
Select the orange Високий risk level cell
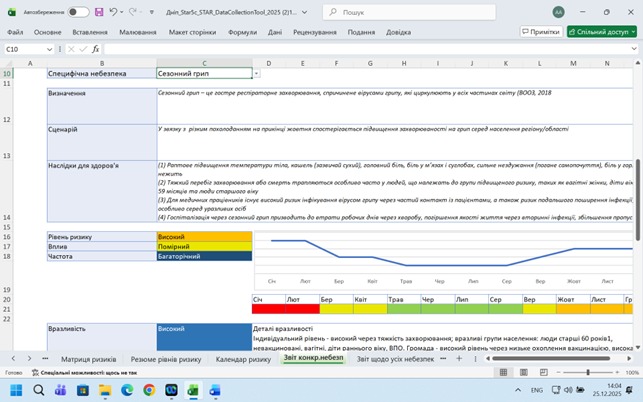pos(204,236)
